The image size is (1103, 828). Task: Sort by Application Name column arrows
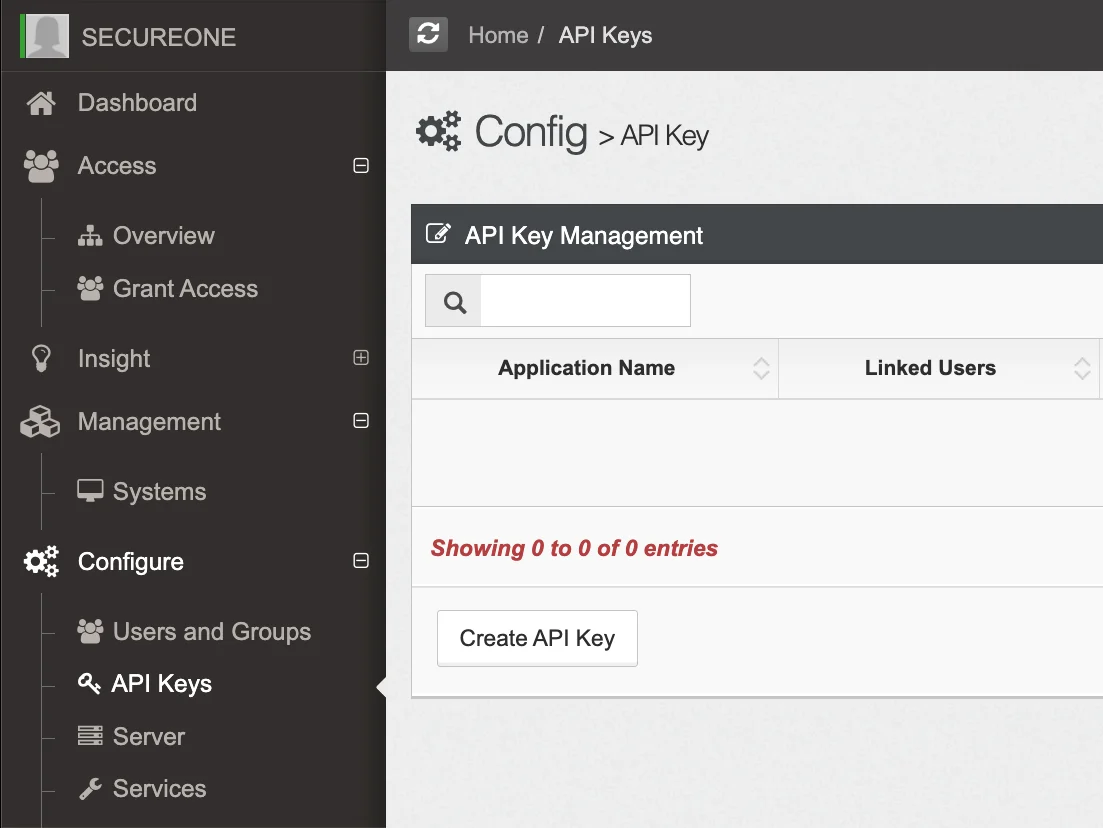tap(761, 369)
